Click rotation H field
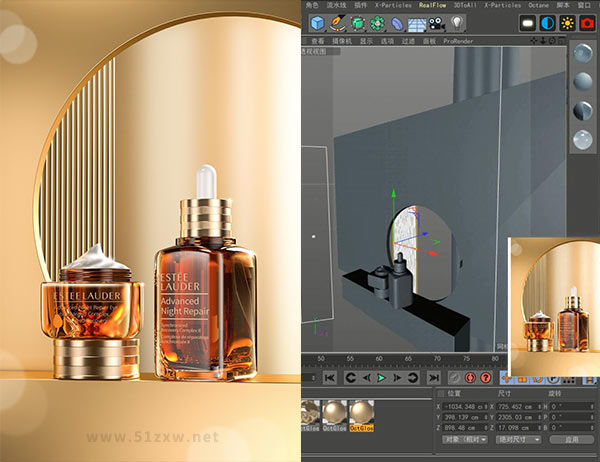This screenshot has width=600, height=462. pos(572,406)
